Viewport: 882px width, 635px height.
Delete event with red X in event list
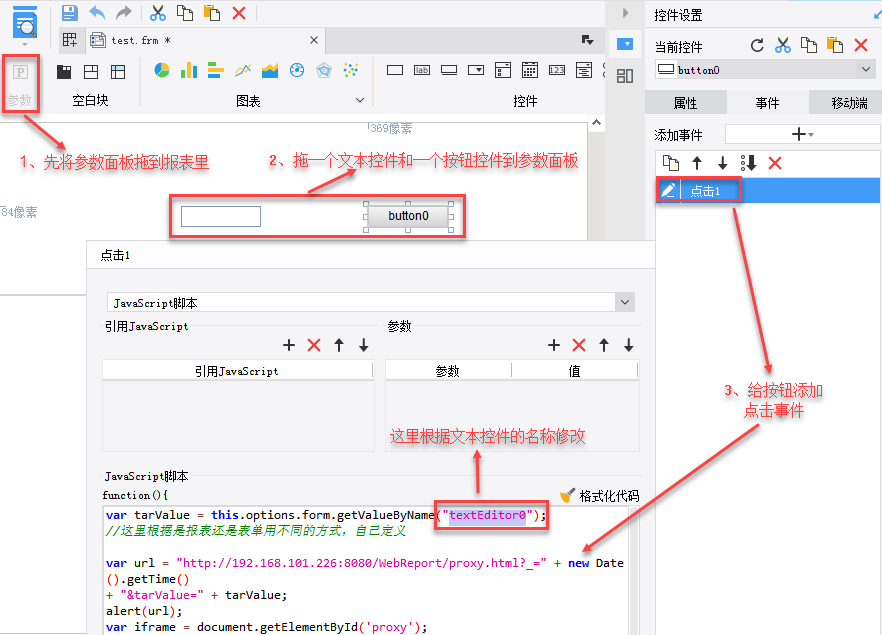click(x=775, y=163)
